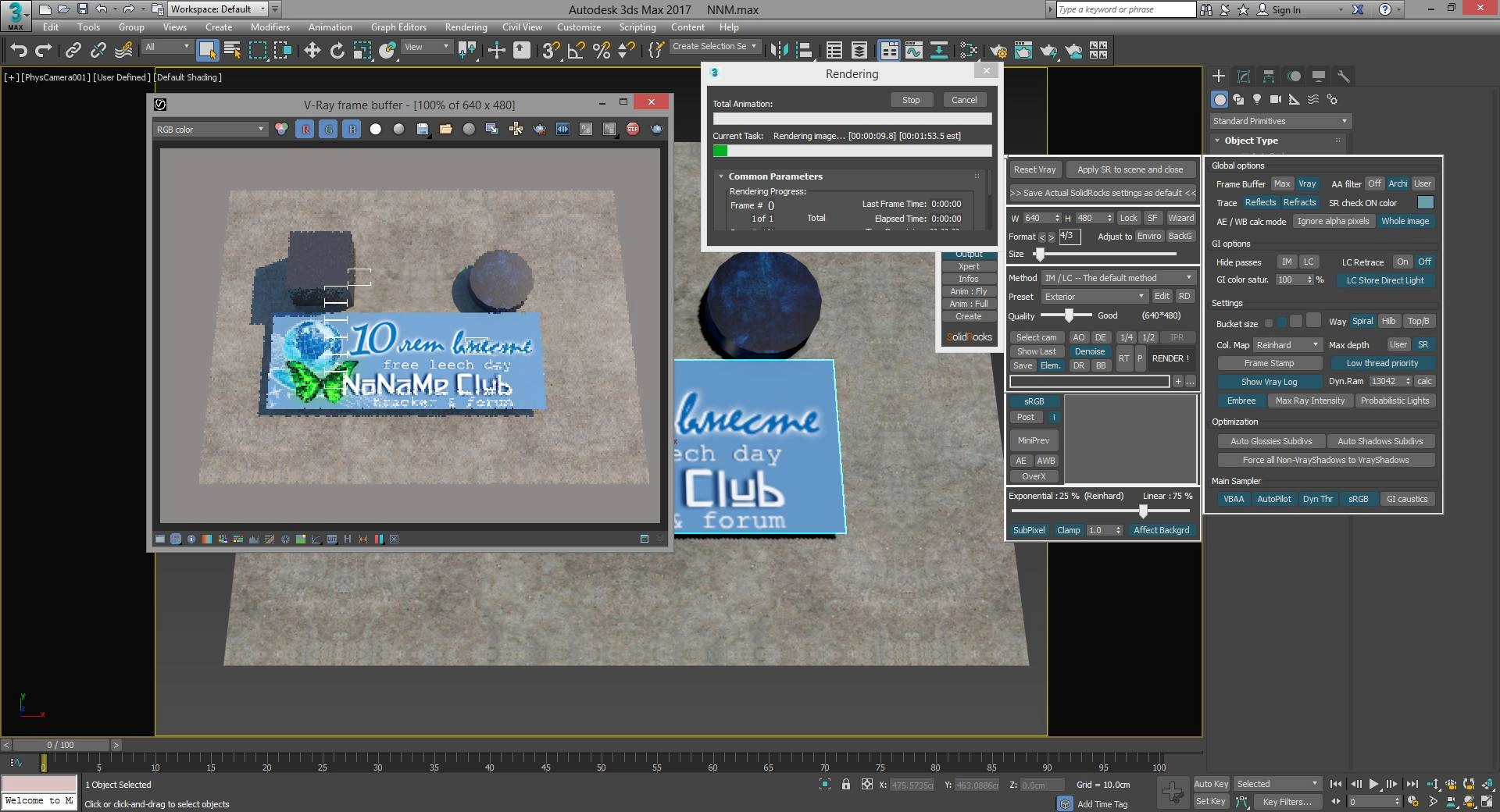Screen dimensions: 1500x812
Task: Click the Select and Link chain icon
Action: pyautogui.click(x=73, y=51)
